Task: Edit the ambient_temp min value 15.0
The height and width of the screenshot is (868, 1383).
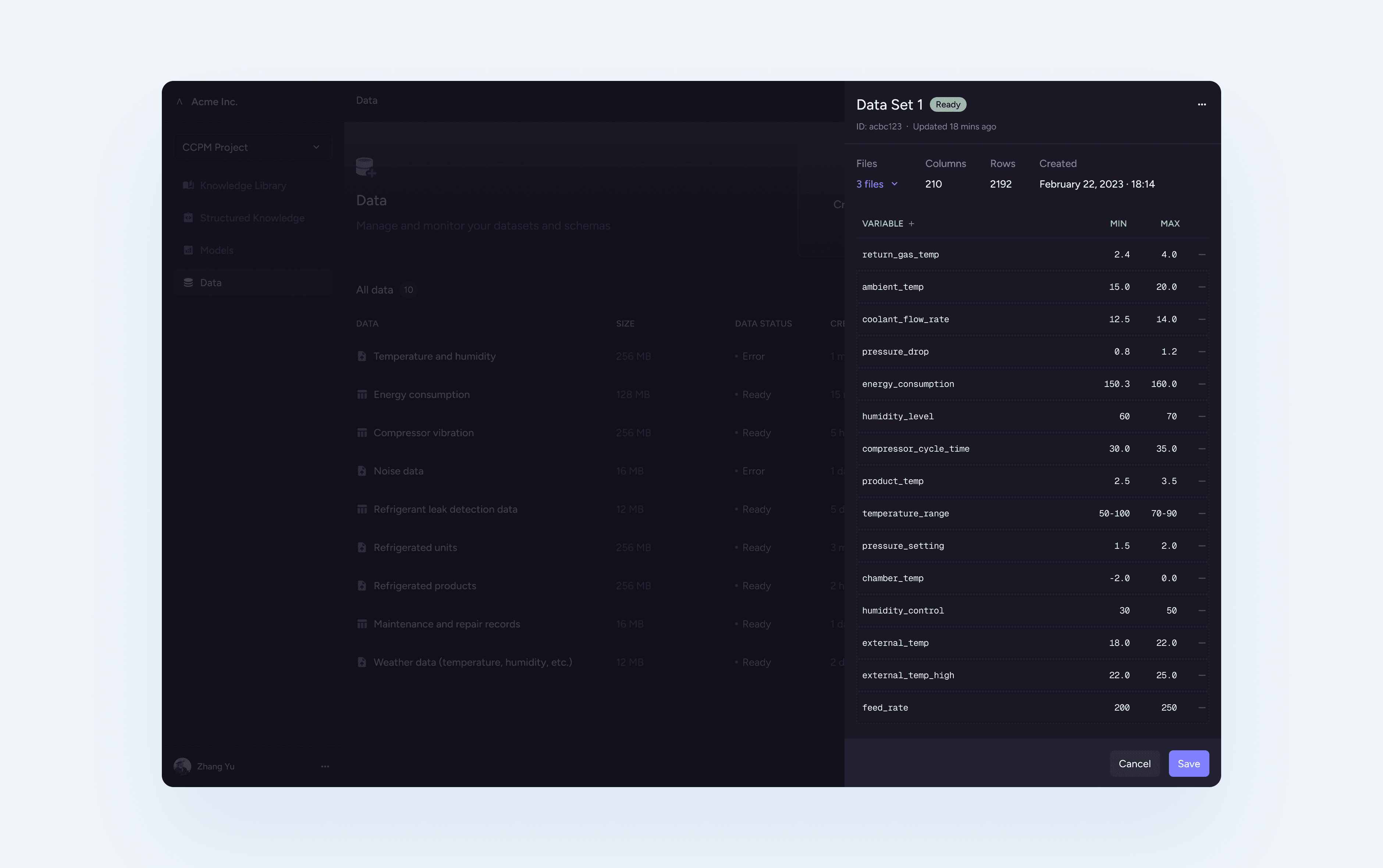Action: click(1119, 287)
